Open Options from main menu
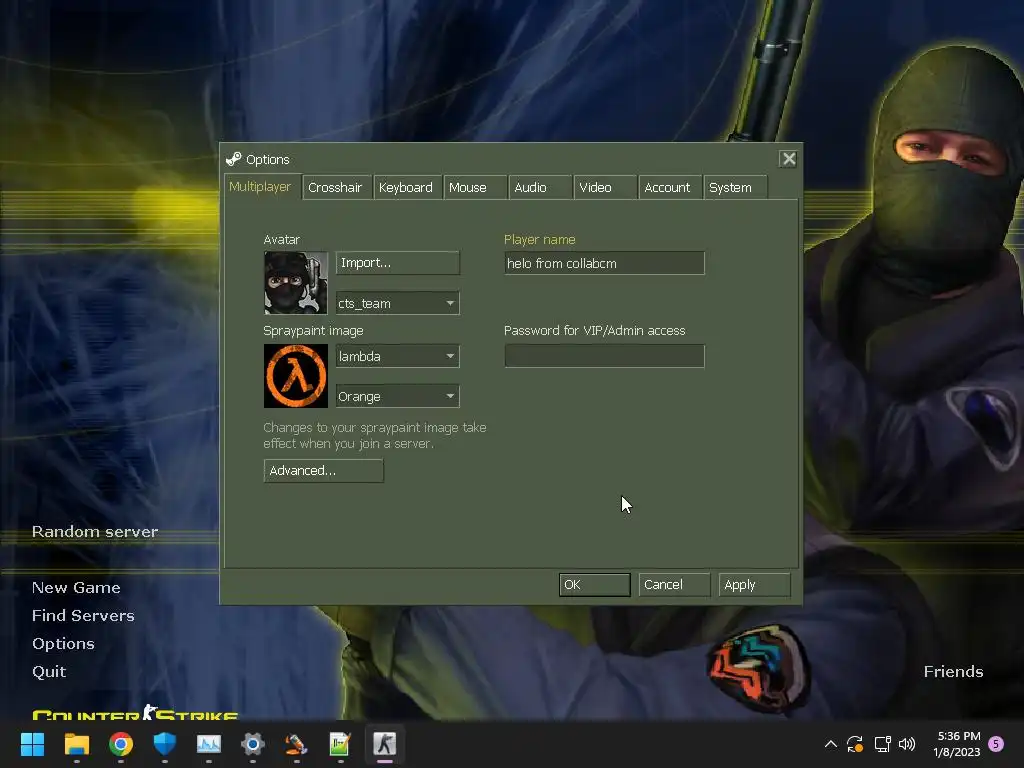 pos(63,644)
